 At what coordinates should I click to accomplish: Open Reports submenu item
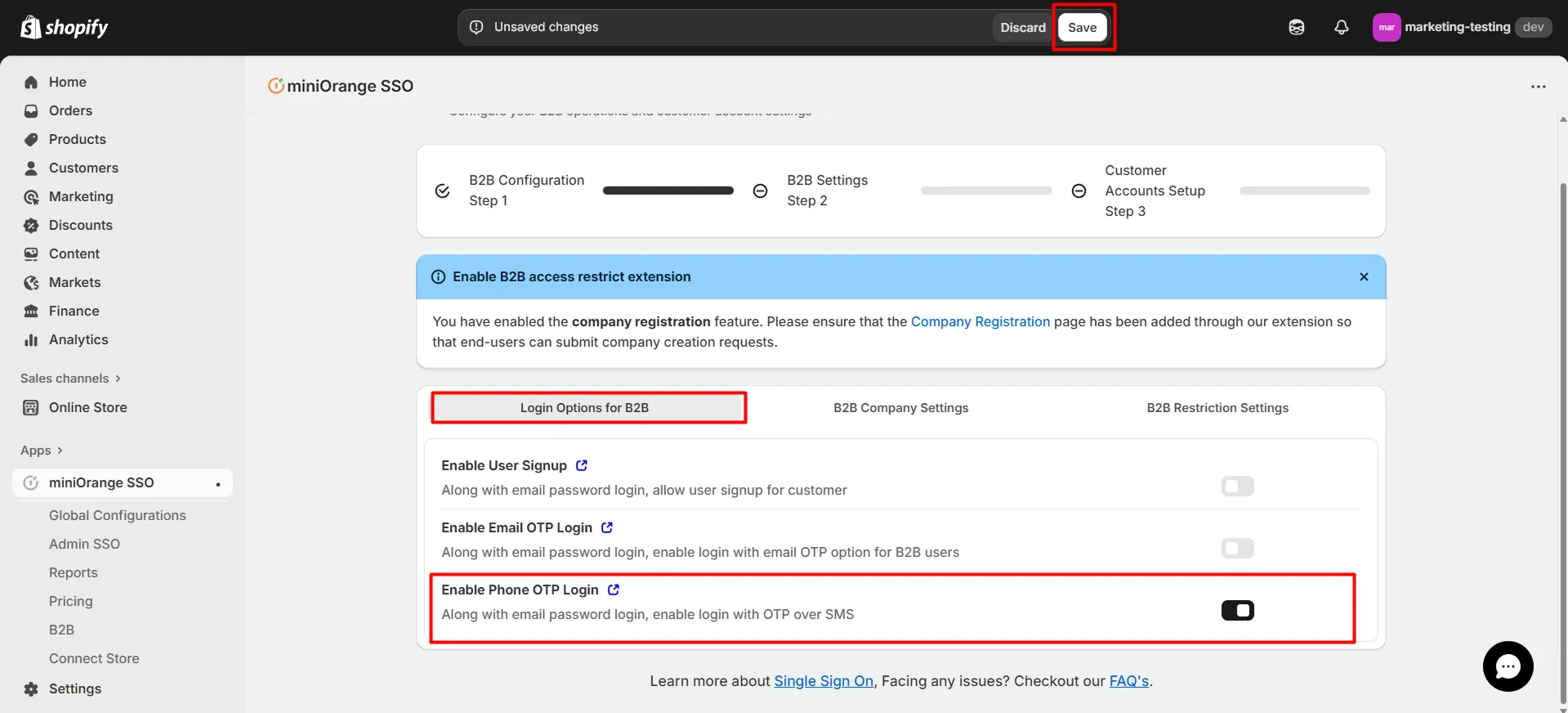tap(74, 572)
